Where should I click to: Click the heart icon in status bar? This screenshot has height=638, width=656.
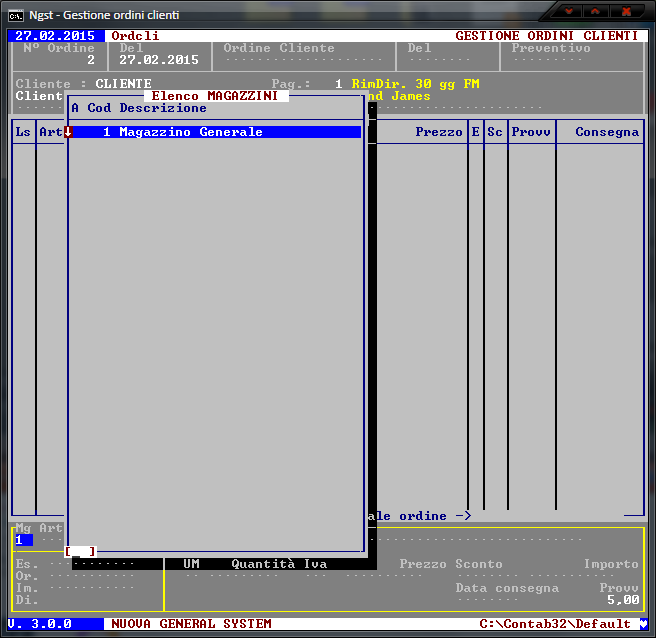point(643,624)
